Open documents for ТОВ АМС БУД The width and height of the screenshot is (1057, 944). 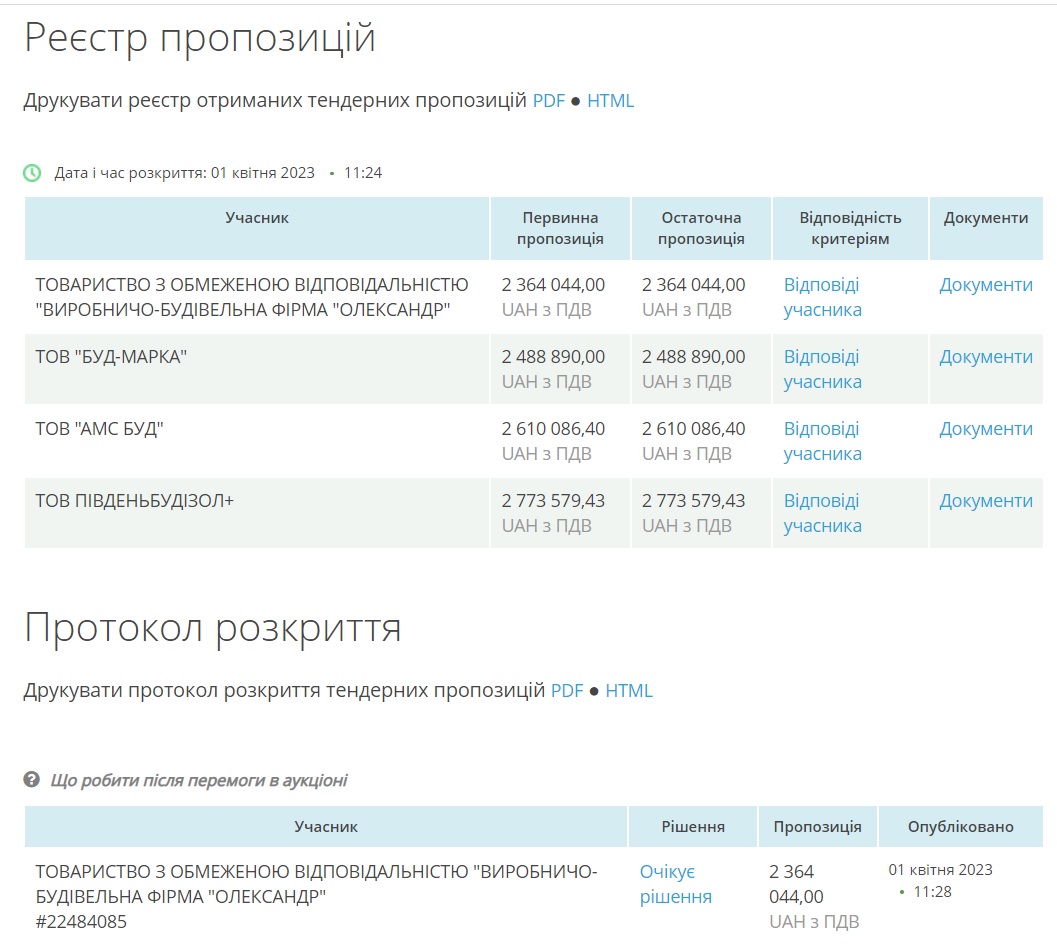(x=985, y=429)
